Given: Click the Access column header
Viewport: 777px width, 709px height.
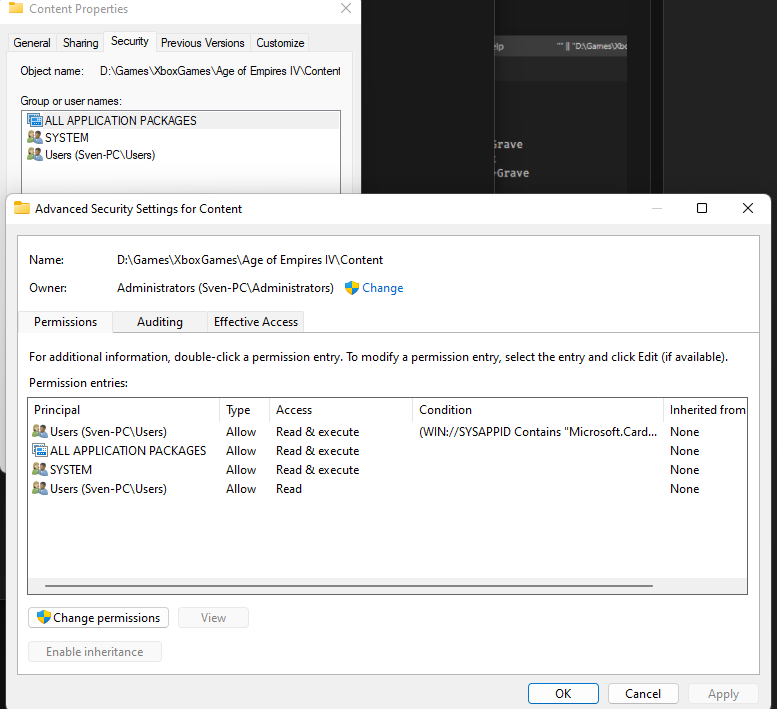Looking at the screenshot, I should [x=341, y=410].
